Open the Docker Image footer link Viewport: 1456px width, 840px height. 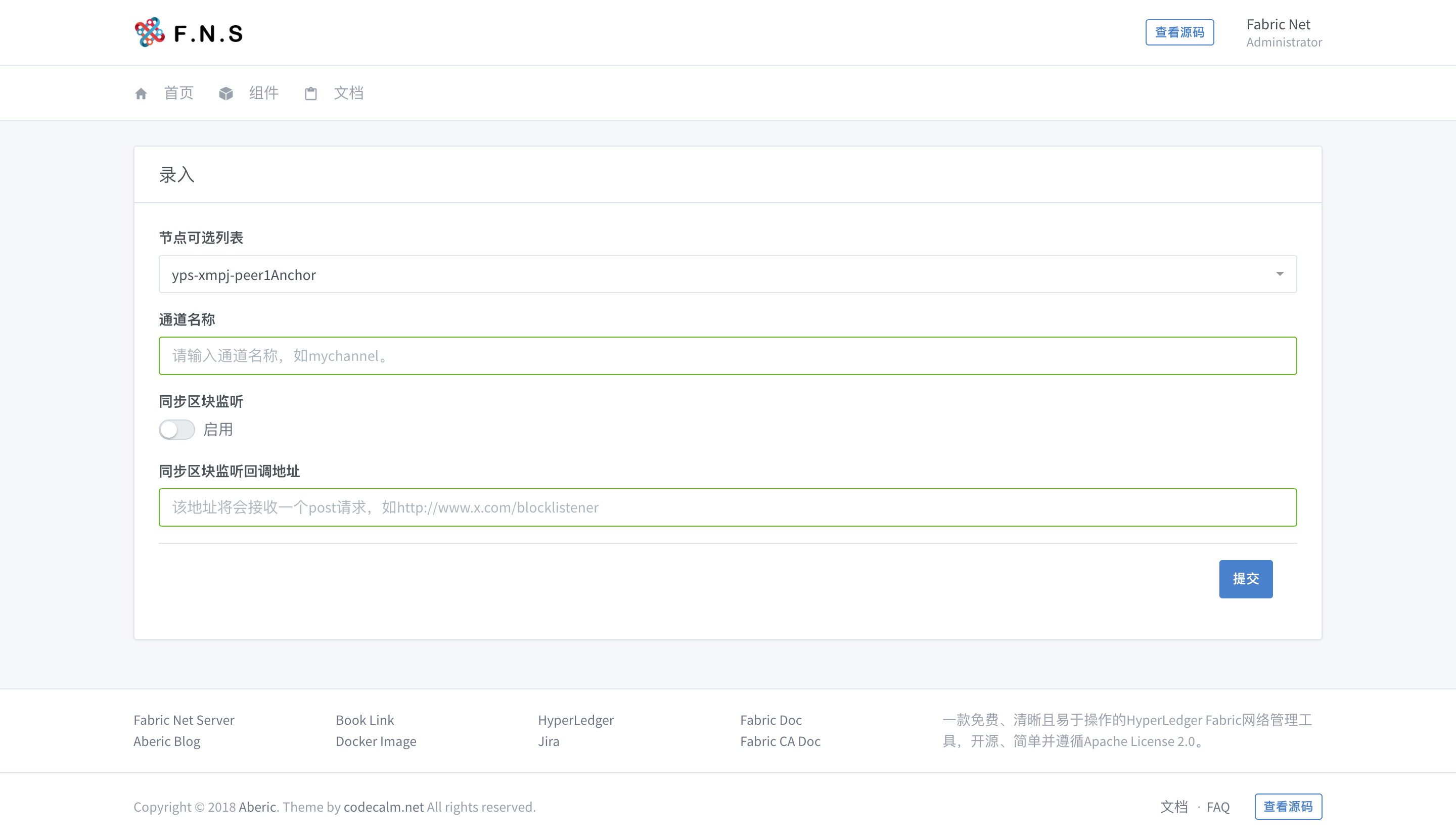(x=376, y=741)
